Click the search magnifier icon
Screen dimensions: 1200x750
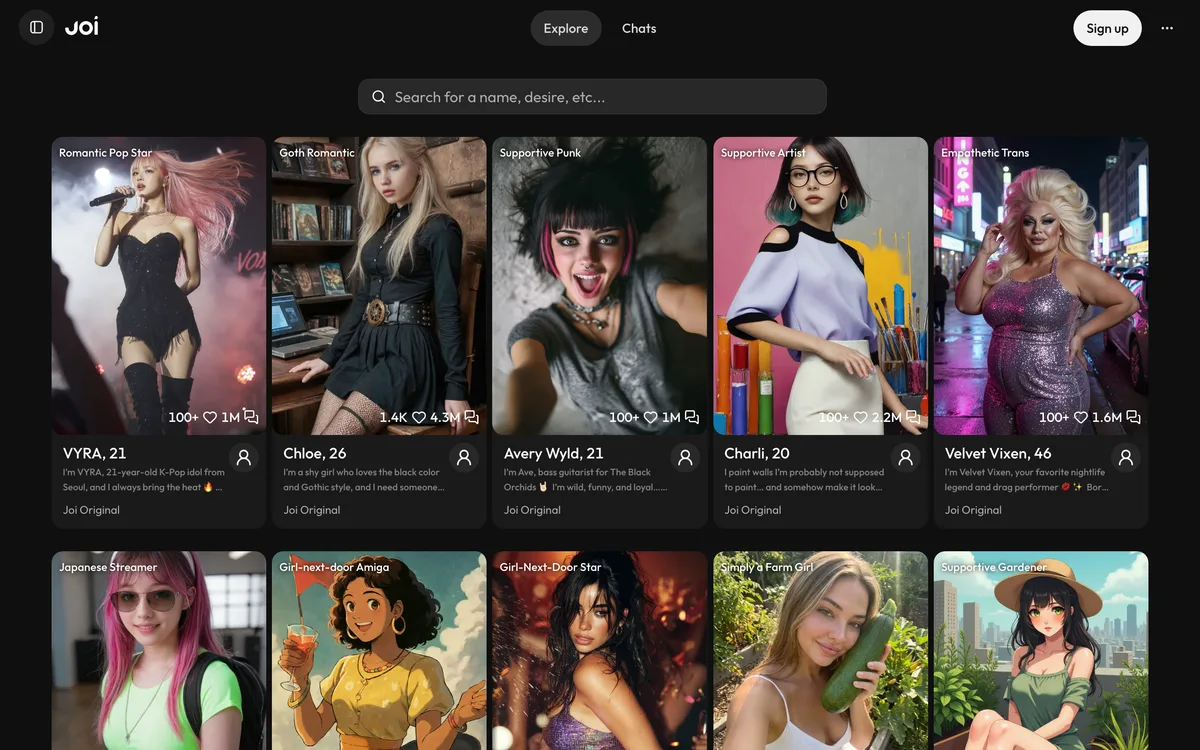tap(379, 97)
